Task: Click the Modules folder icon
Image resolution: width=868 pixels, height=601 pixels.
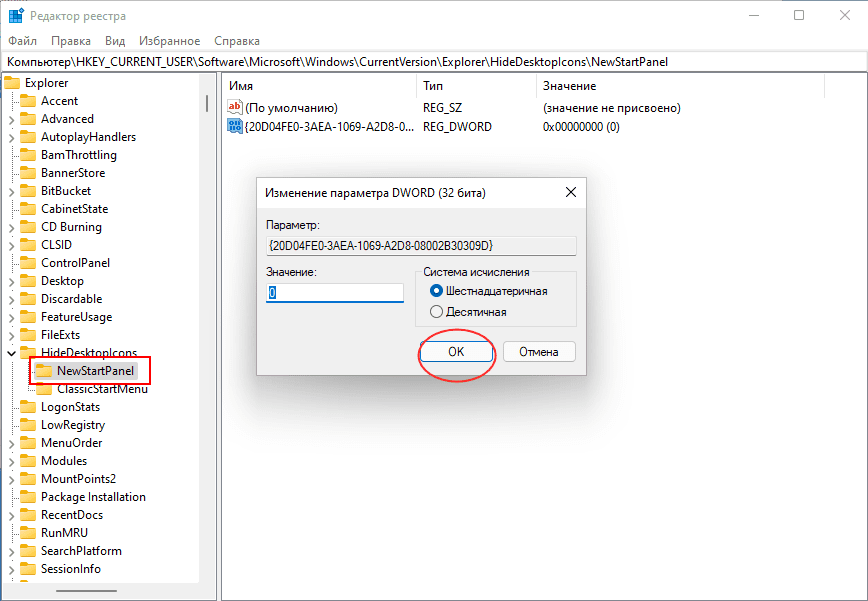Action: [x=28, y=461]
